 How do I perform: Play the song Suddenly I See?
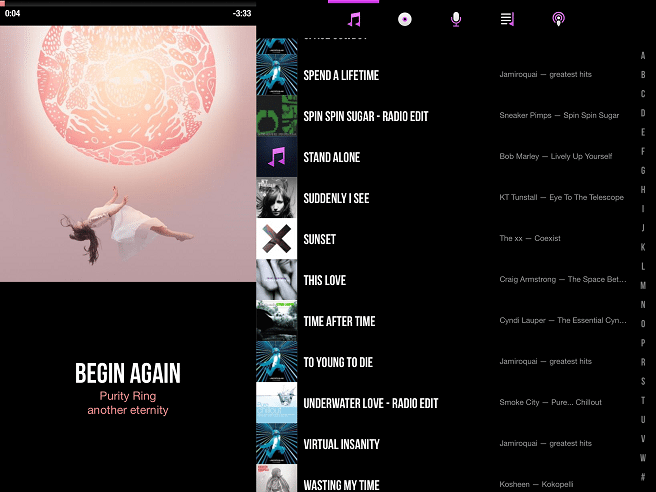point(444,198)
